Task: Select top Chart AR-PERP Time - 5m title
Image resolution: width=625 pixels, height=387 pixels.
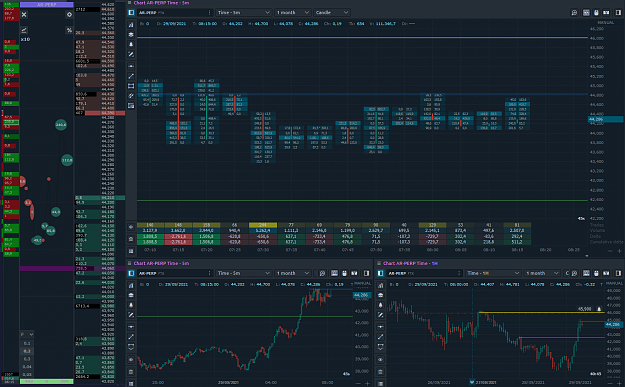Action: click(161, 3)
